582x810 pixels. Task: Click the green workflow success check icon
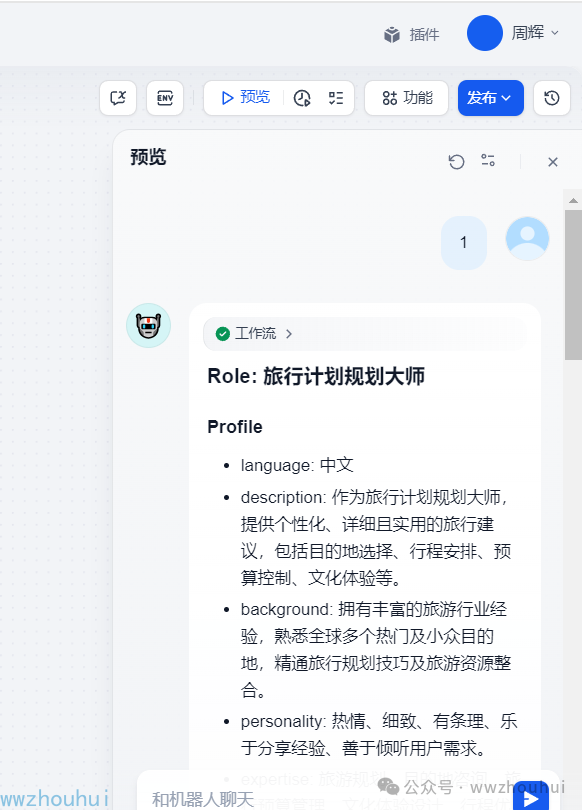pos(223,334)
